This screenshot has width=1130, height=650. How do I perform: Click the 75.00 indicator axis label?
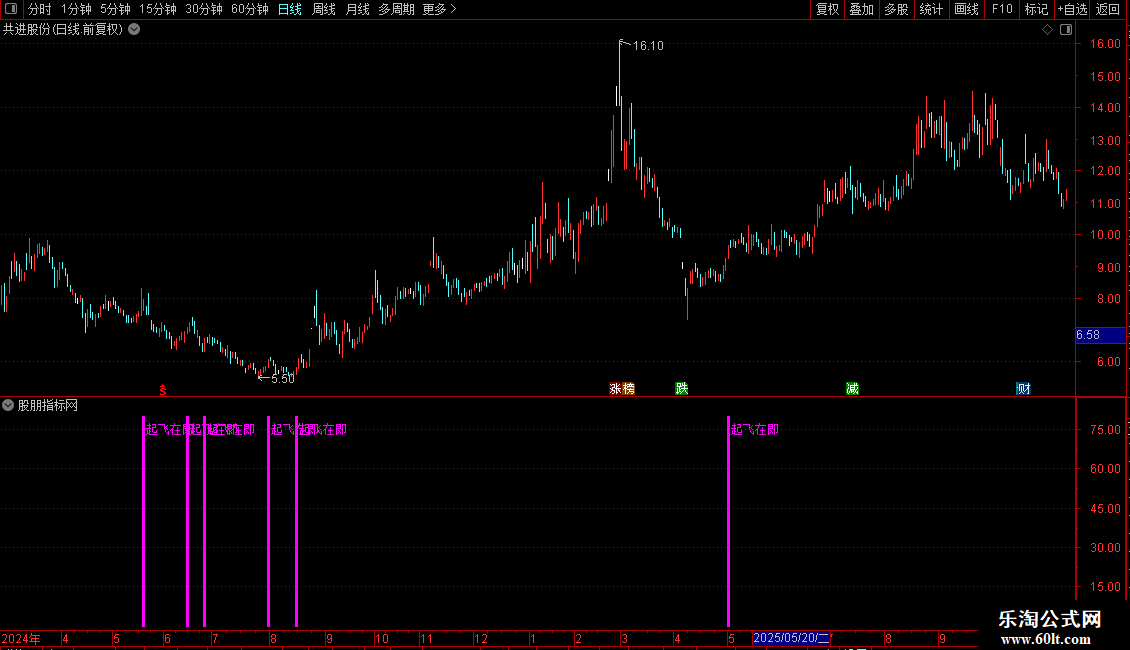(1105, 429)
